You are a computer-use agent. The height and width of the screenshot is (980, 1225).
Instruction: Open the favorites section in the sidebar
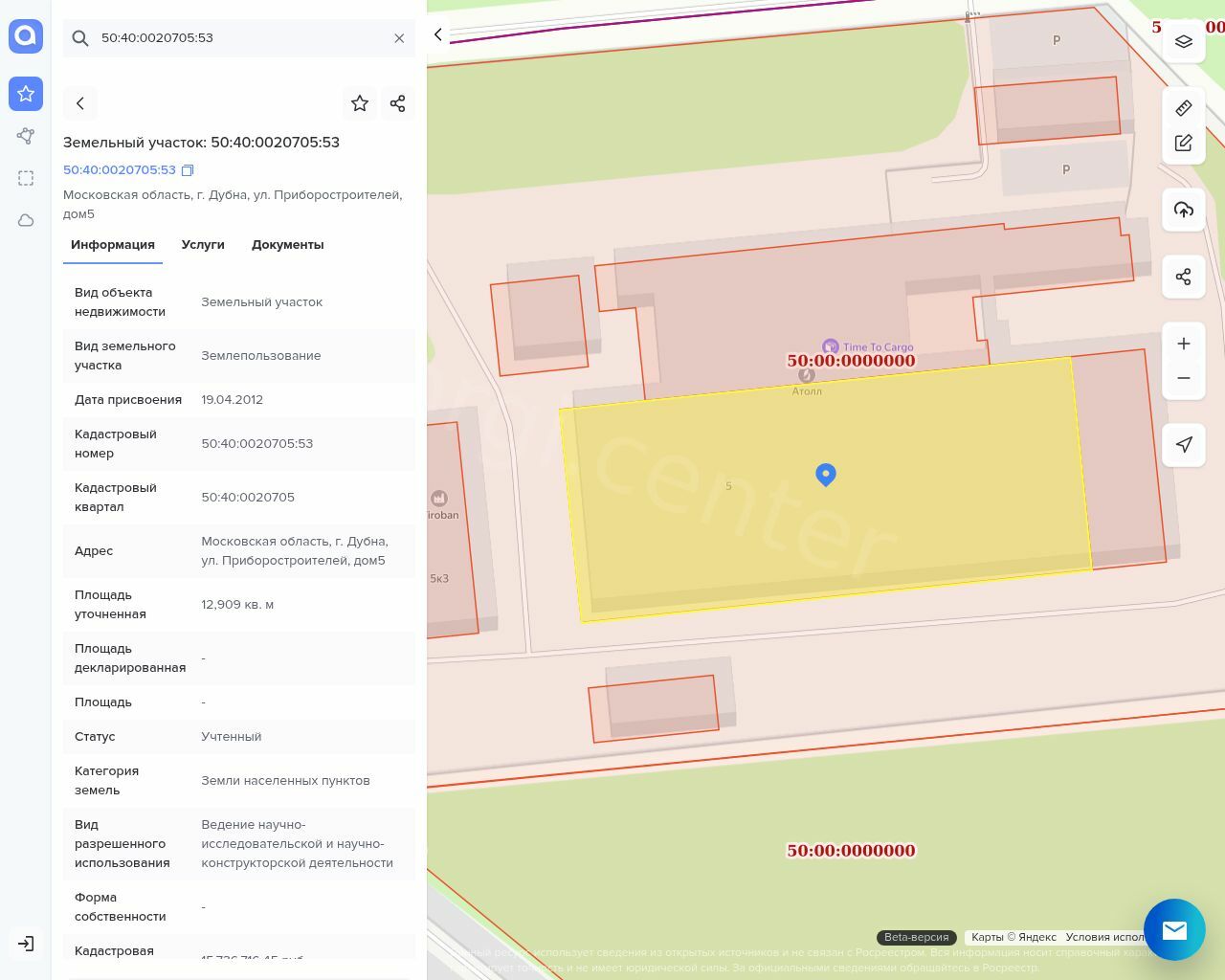pyautogui.click(x=26, y=94)
